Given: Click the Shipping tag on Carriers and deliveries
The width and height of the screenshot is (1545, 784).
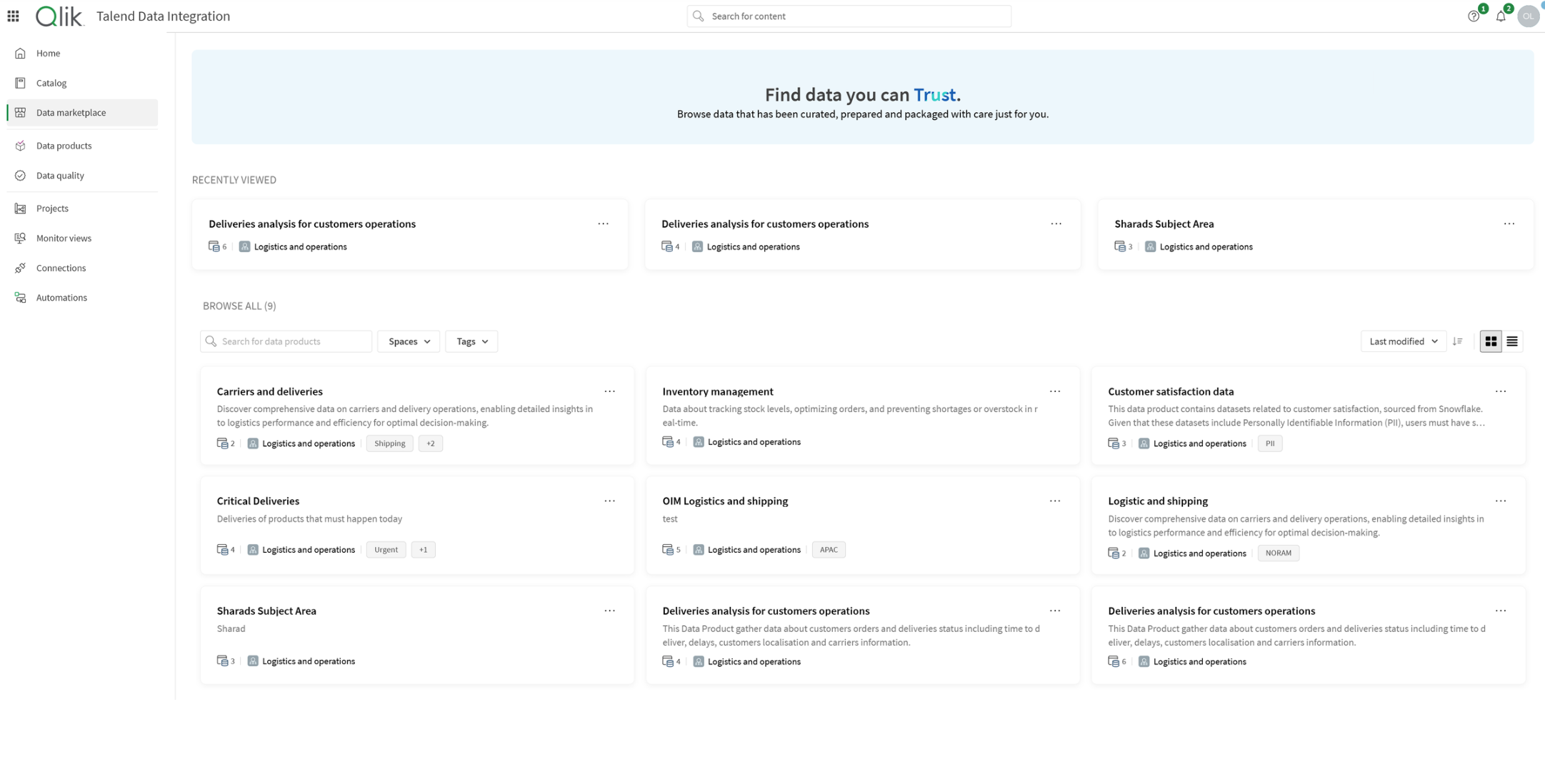Looking at the screenshot, I should tap(389, 443).
